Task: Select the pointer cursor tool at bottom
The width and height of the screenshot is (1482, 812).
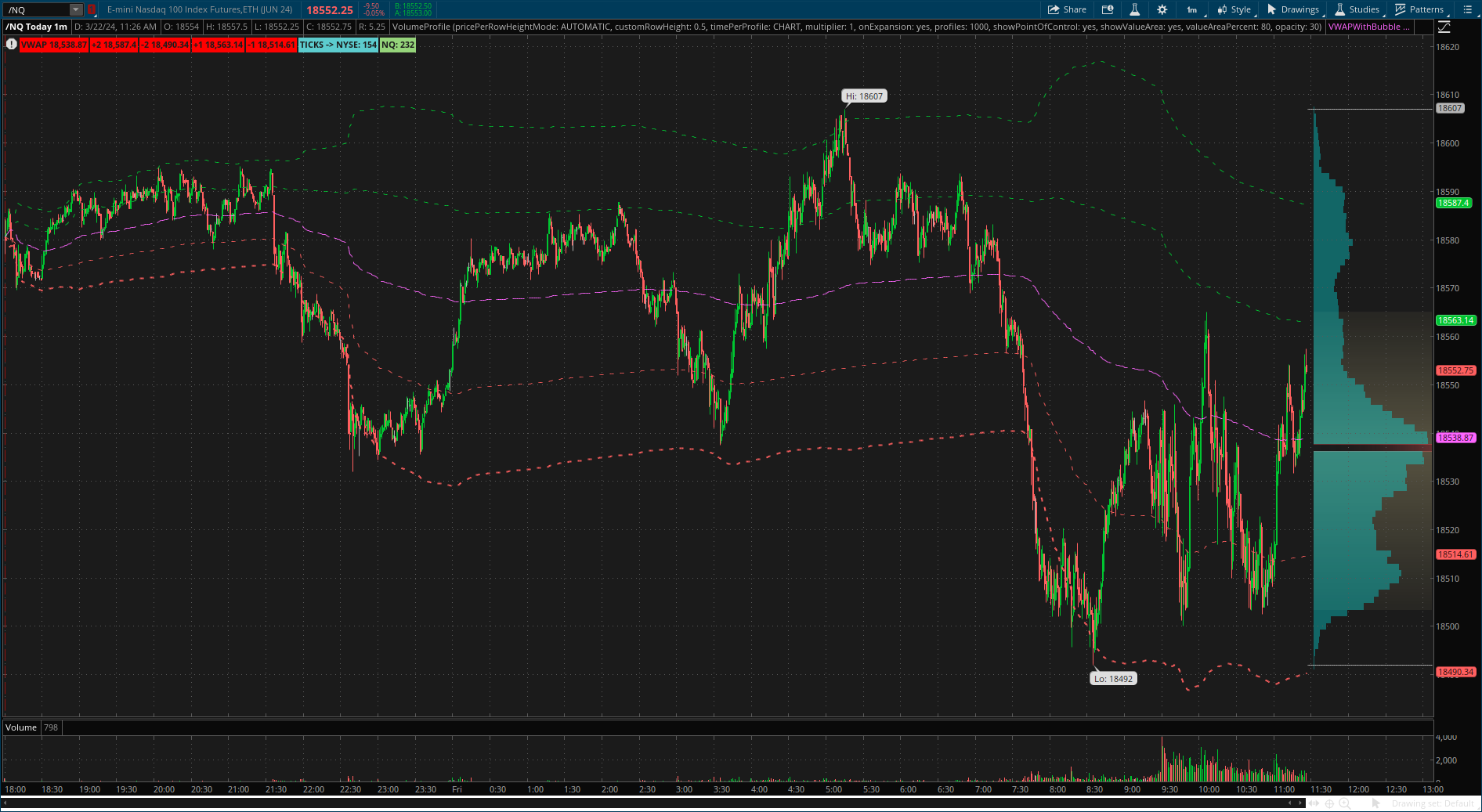Action: (x=1376, y=803)
